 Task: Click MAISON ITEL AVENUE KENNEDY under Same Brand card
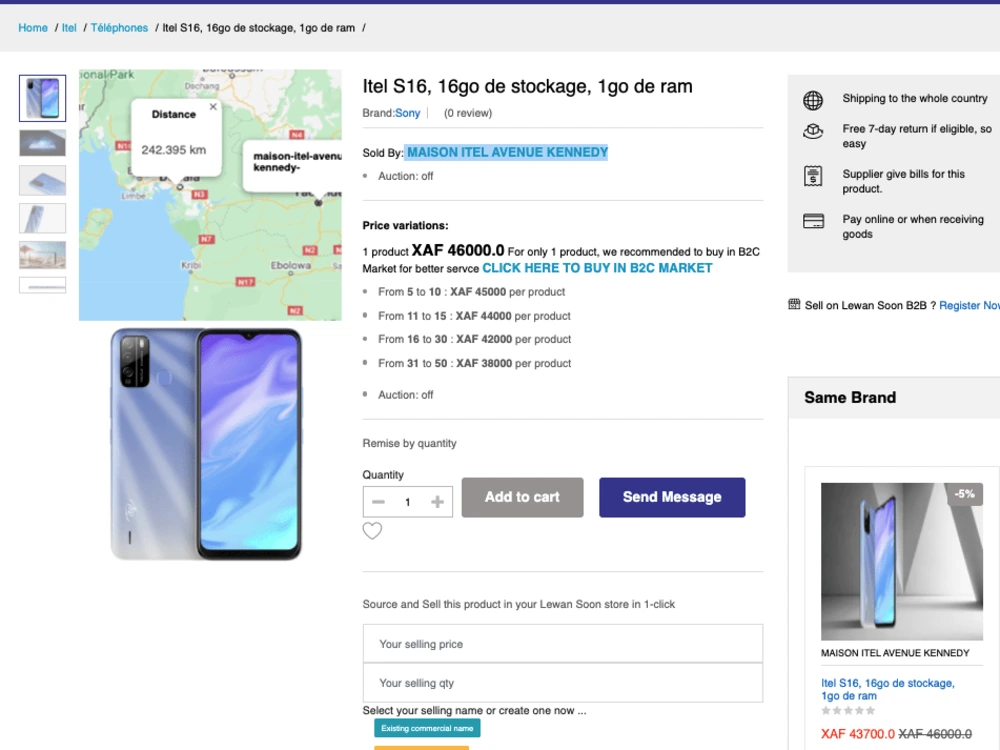coord(895,652)
